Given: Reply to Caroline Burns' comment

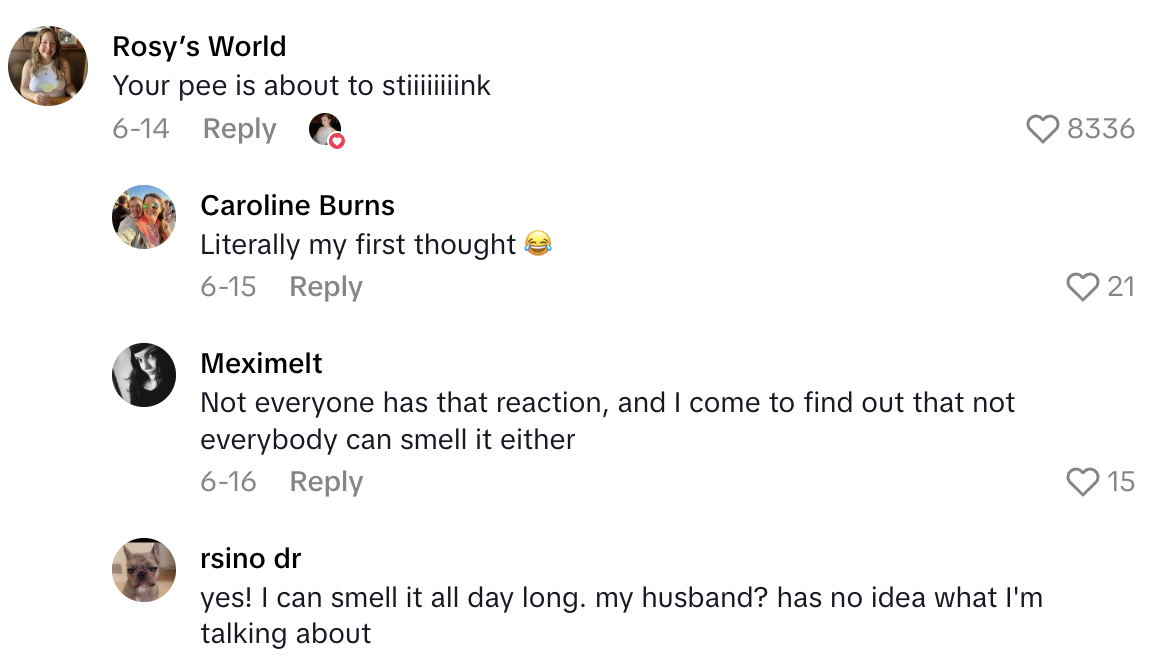Looking at the screenshot, I should coord(326,287).
